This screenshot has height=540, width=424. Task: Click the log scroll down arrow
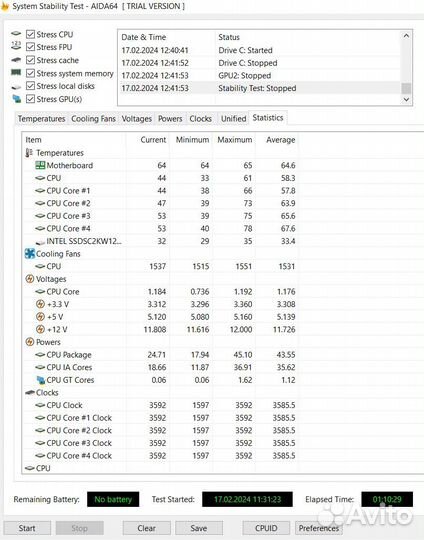click(406, 99)
